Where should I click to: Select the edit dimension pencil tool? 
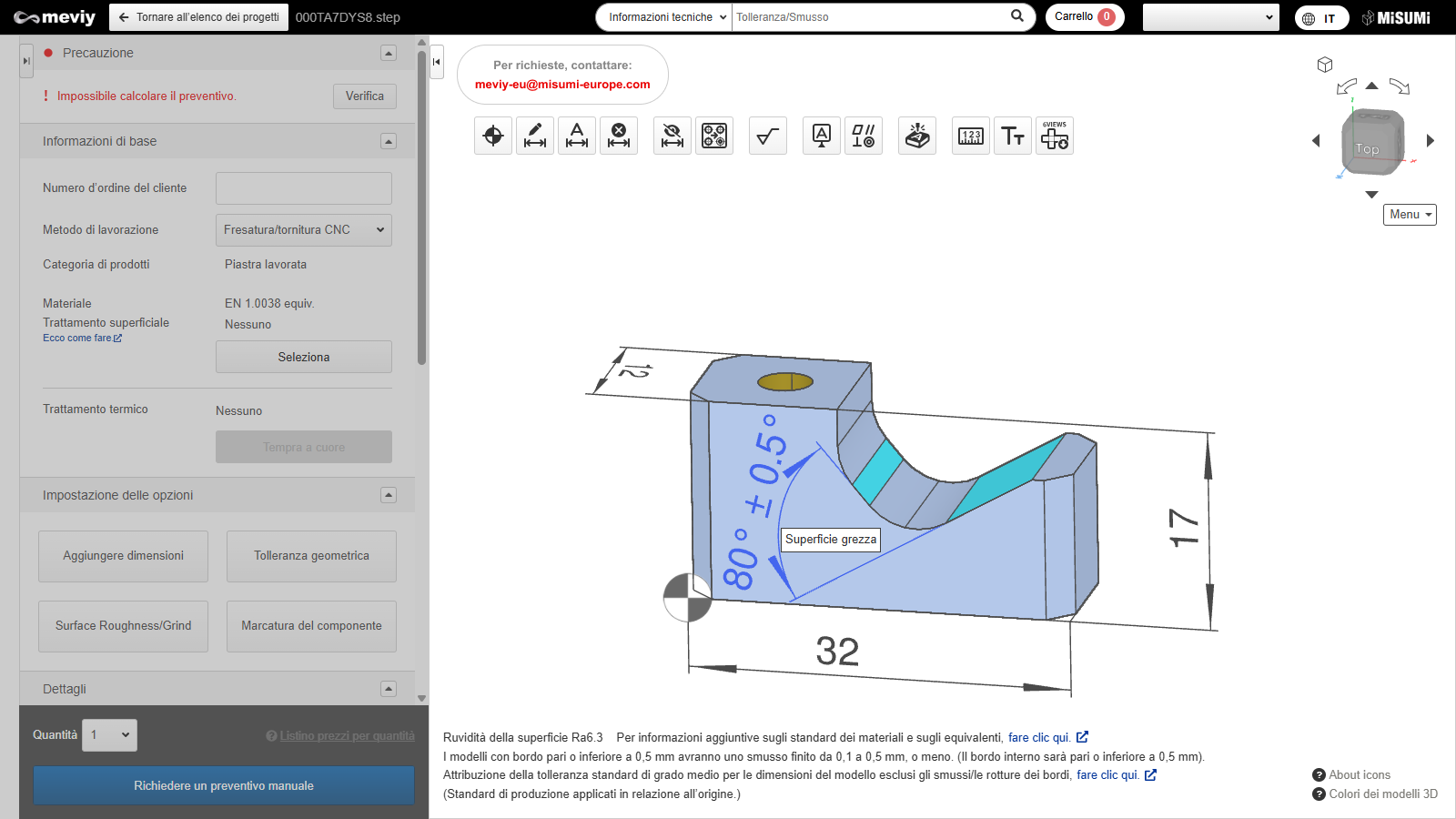click(x=535, y=136)
